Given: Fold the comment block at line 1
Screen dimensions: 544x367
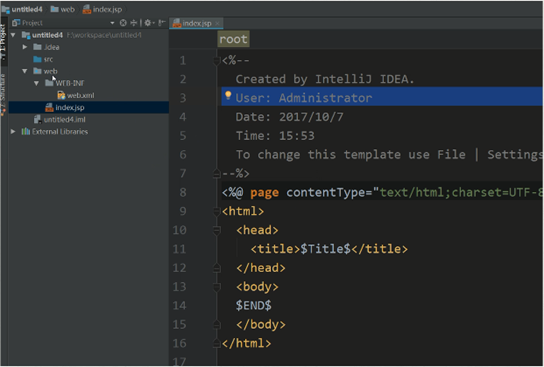Looking at the screenshot, I should coord(217,61).
